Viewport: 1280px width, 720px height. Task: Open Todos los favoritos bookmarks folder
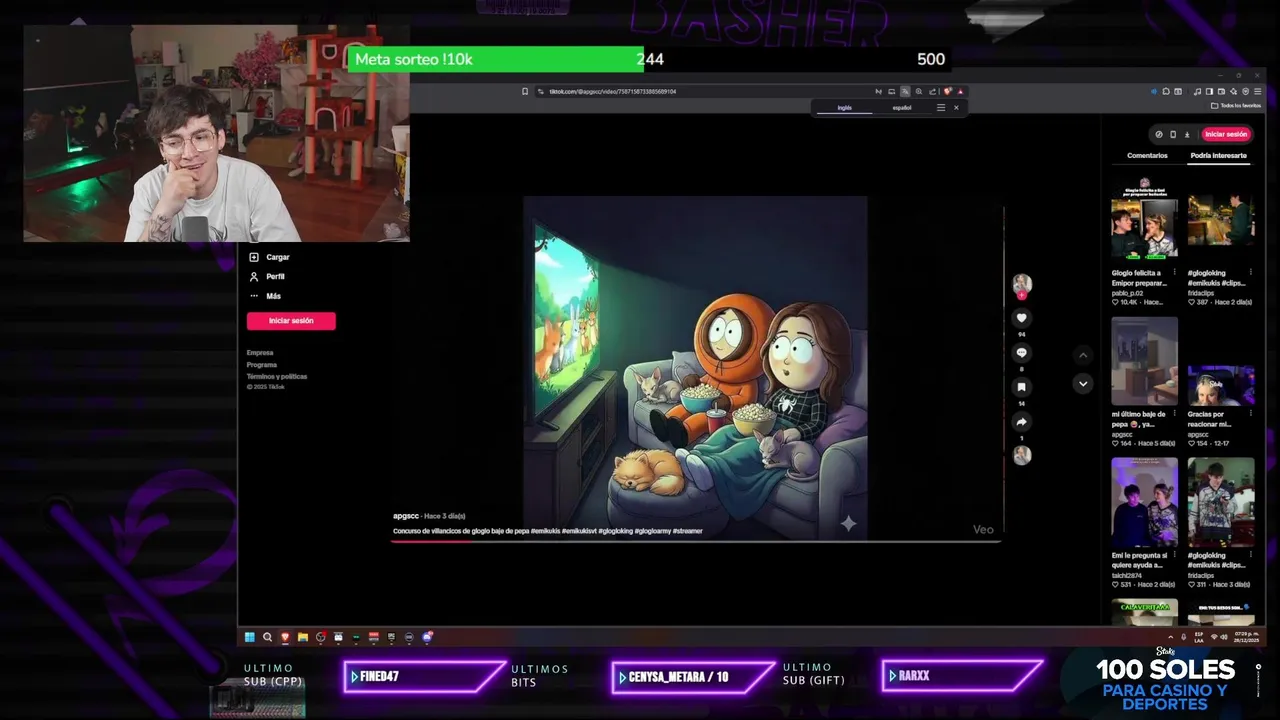1236,105
